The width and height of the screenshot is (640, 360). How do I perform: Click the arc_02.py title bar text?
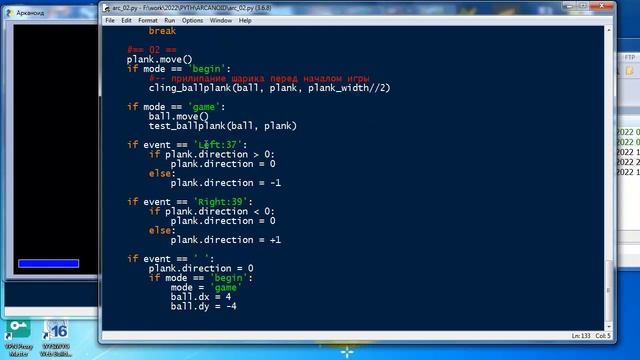coord(192,8)
